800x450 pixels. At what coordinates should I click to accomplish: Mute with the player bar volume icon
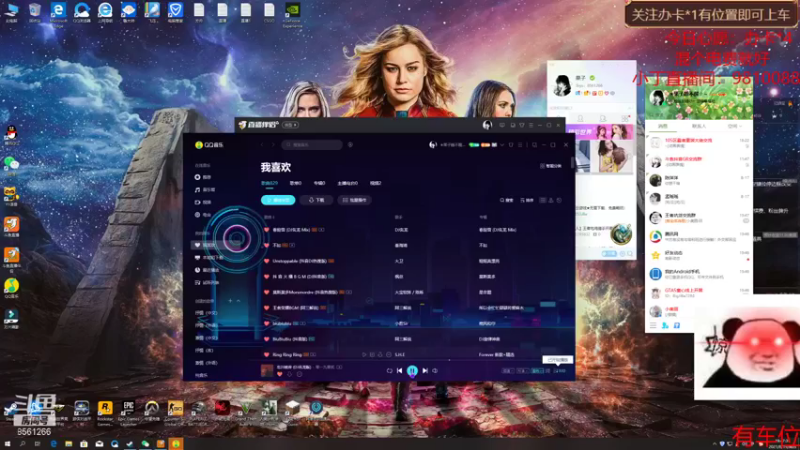click(x=435, y=371)
